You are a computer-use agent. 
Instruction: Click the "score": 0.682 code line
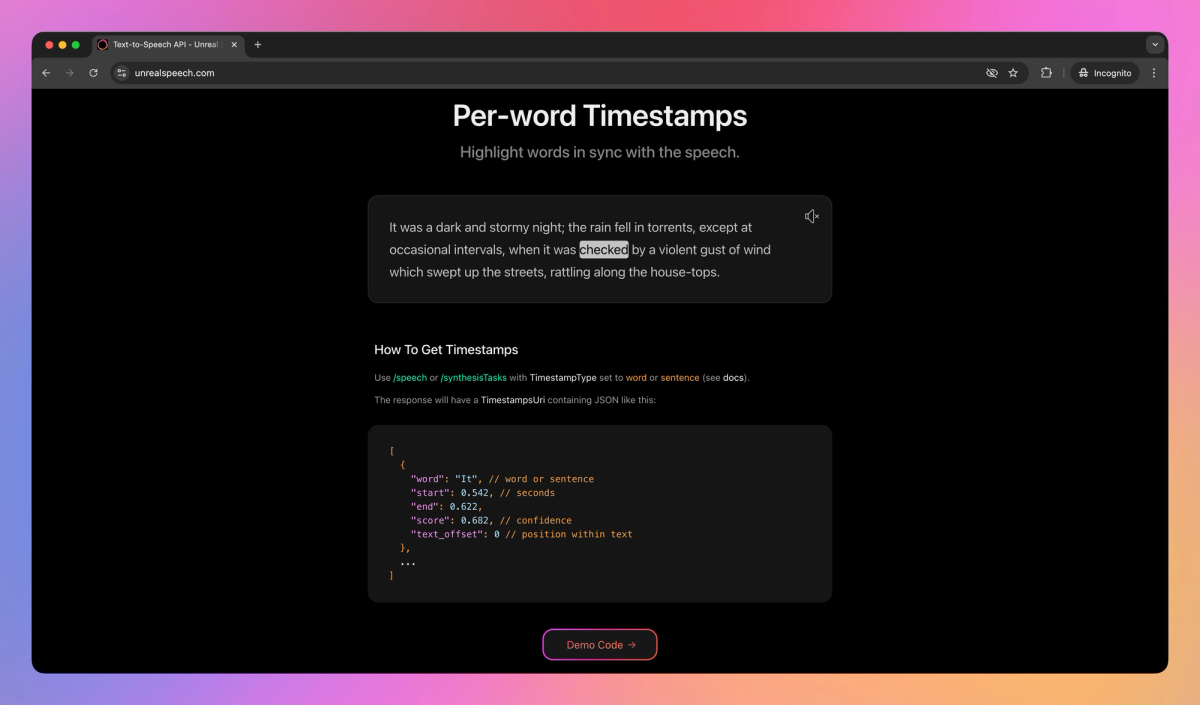[491, 521]
